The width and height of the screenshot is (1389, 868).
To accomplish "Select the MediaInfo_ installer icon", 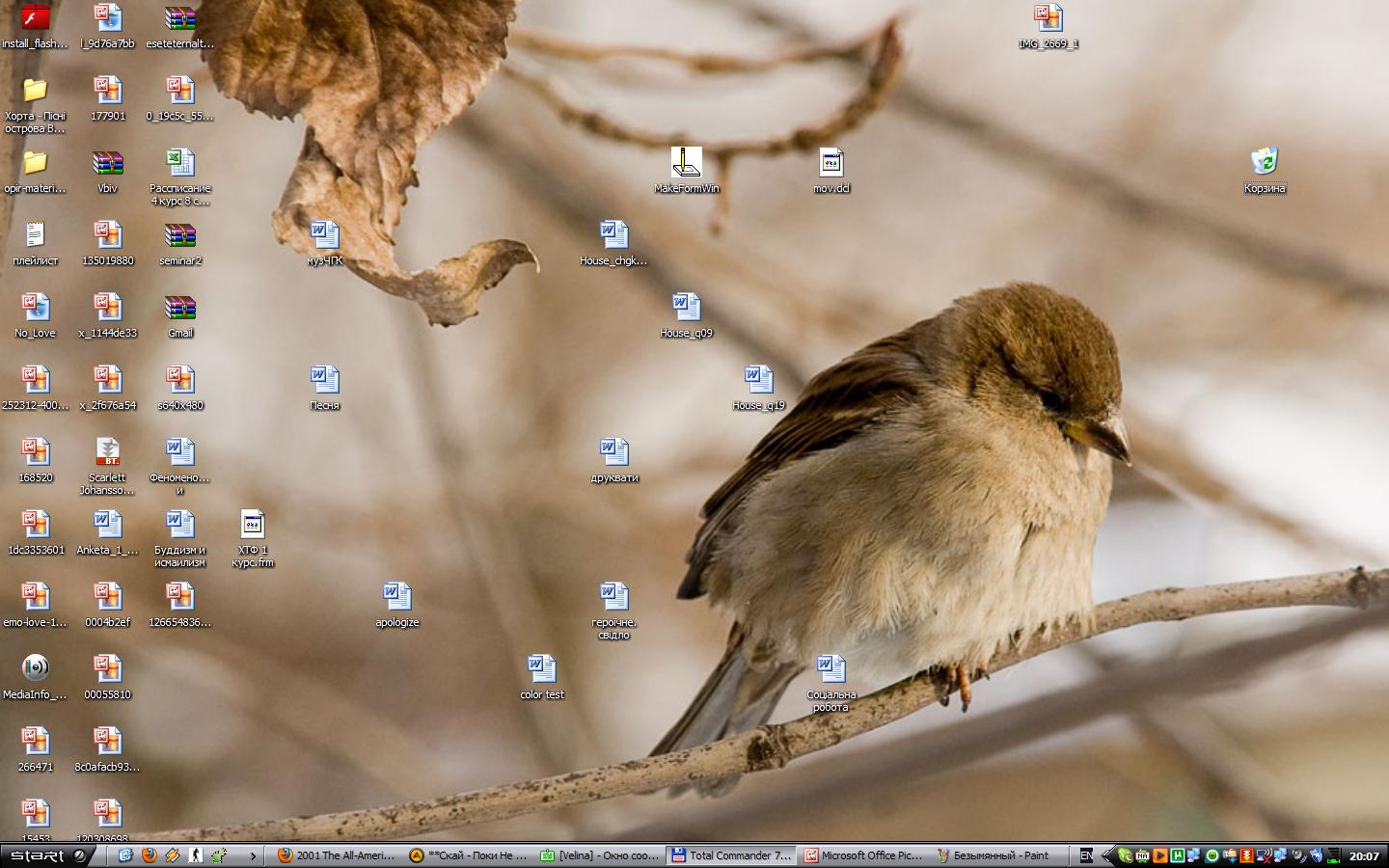I will [x=36, y=677].
